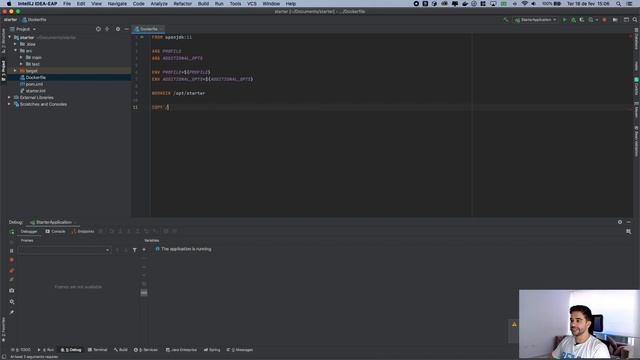Open the Java Enterprise tool window

click(181, 350)
